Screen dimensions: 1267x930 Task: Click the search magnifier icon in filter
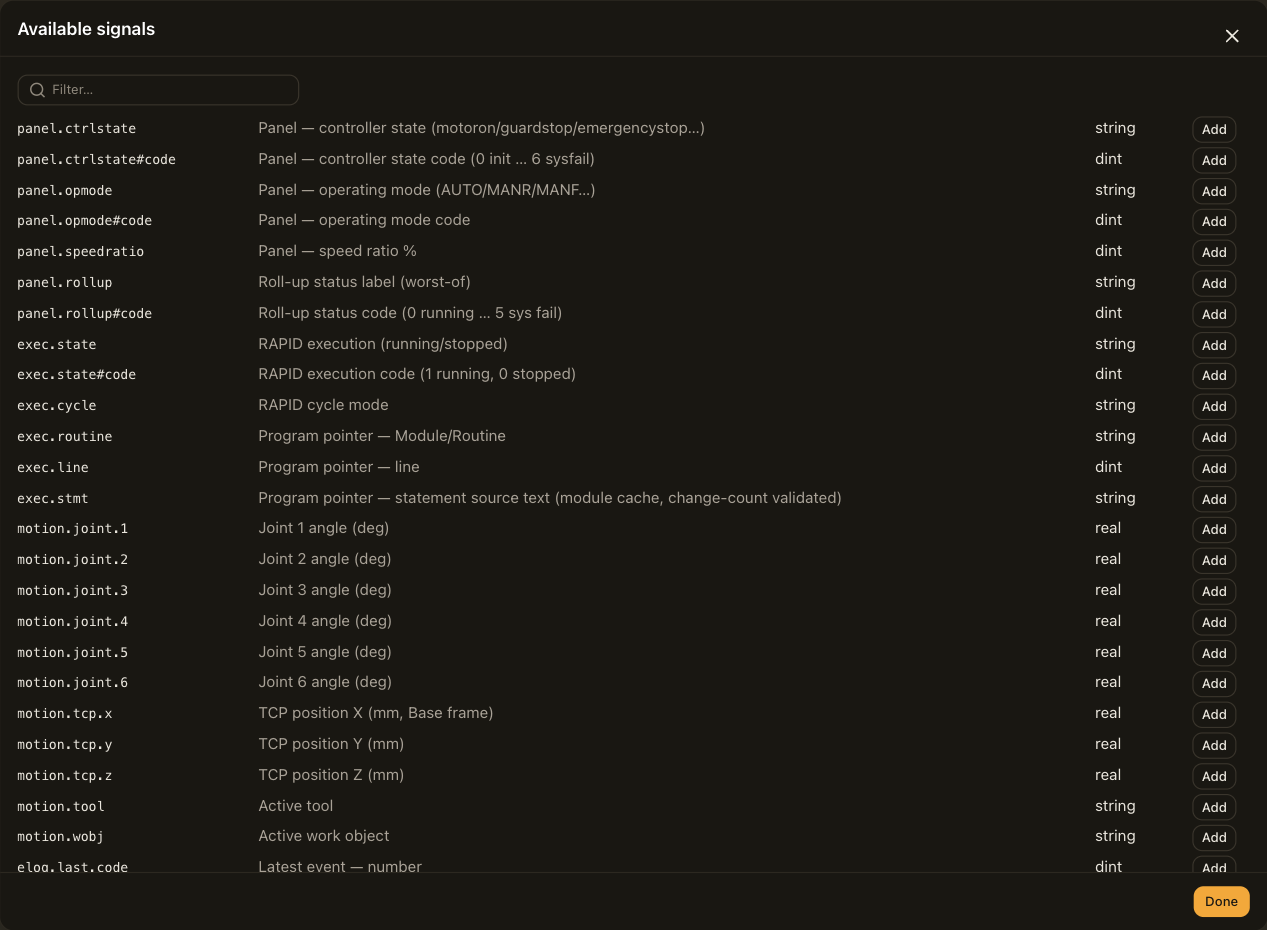(x=37, y=90)
